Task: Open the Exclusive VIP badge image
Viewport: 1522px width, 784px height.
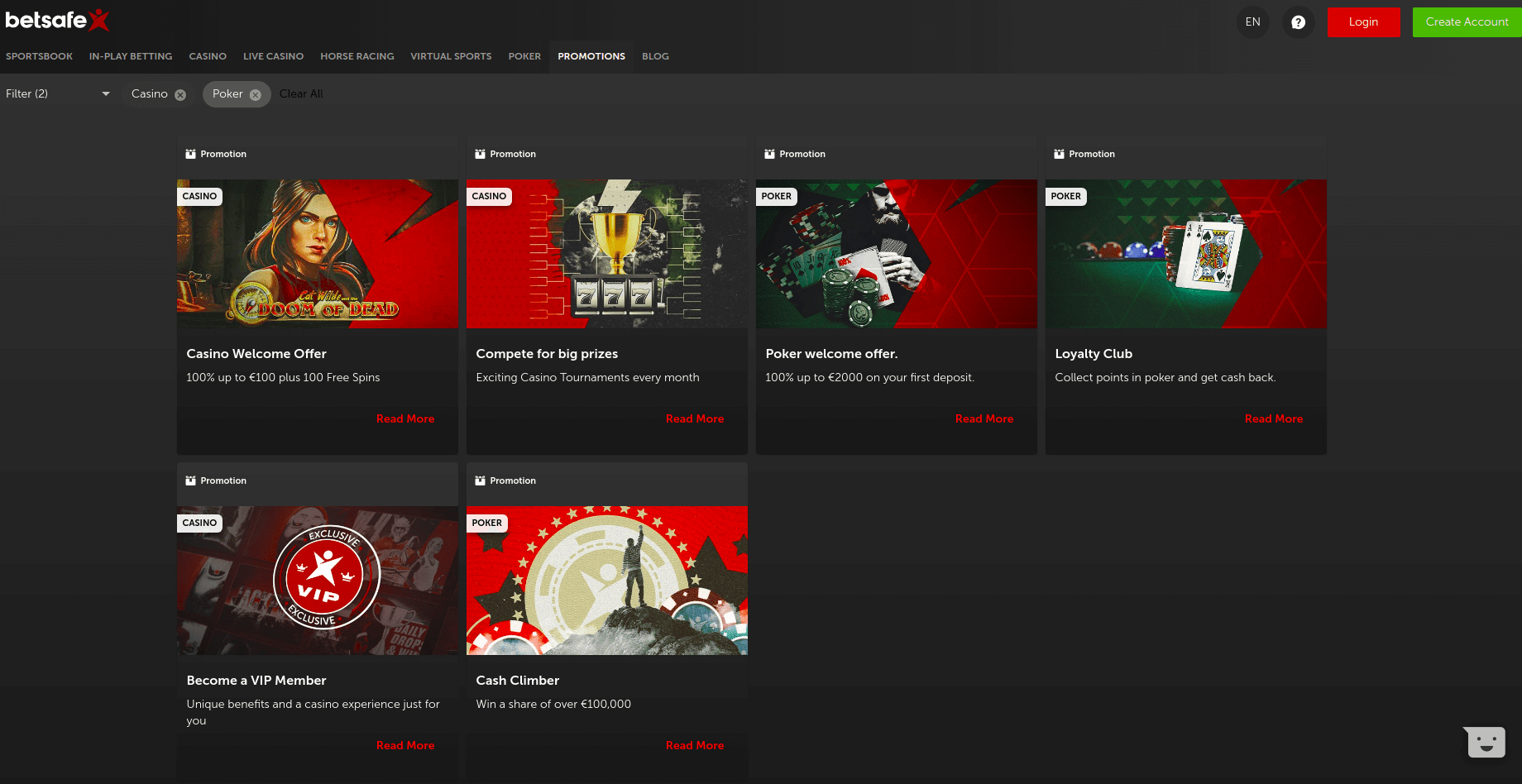Action: coord(318,581)
